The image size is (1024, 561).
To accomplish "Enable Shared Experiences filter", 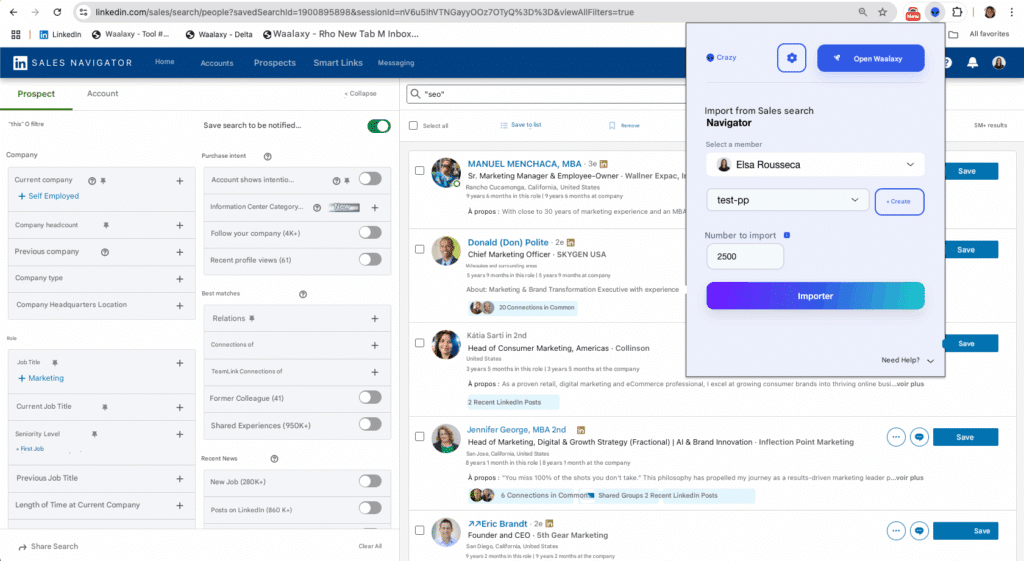I will tap(370, 425).
